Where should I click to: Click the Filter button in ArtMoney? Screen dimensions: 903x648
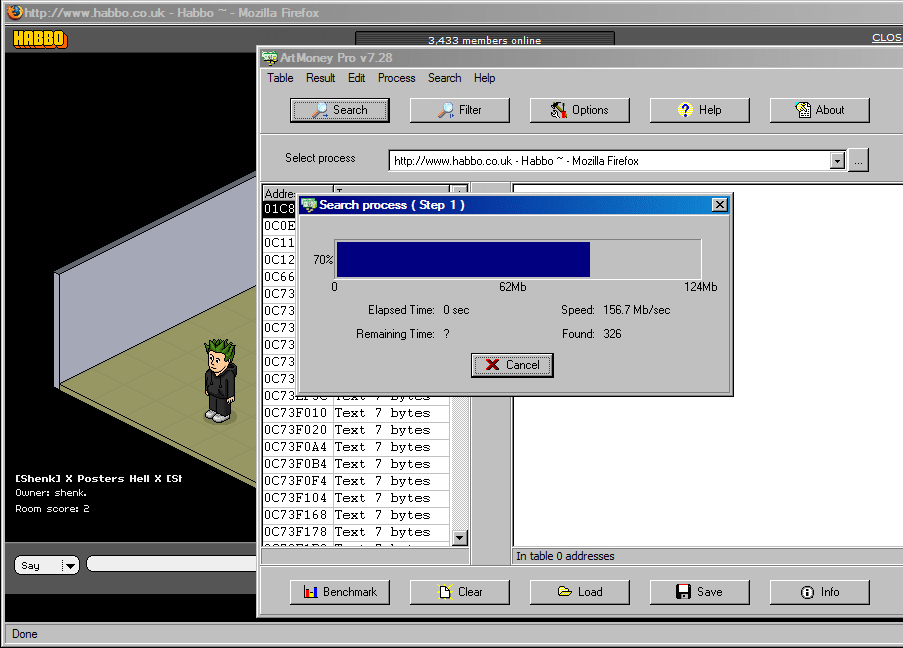tap(460, 110)
